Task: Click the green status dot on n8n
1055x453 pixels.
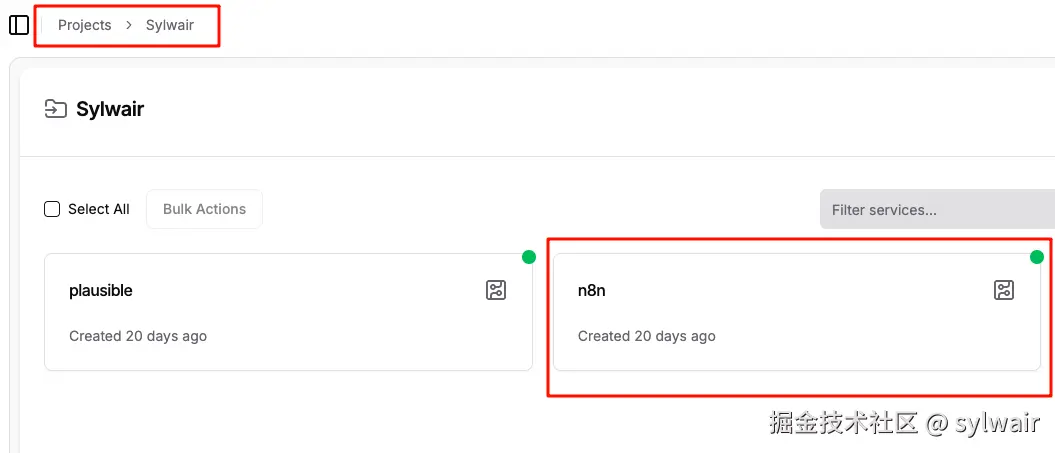Action: point(1037,257)
